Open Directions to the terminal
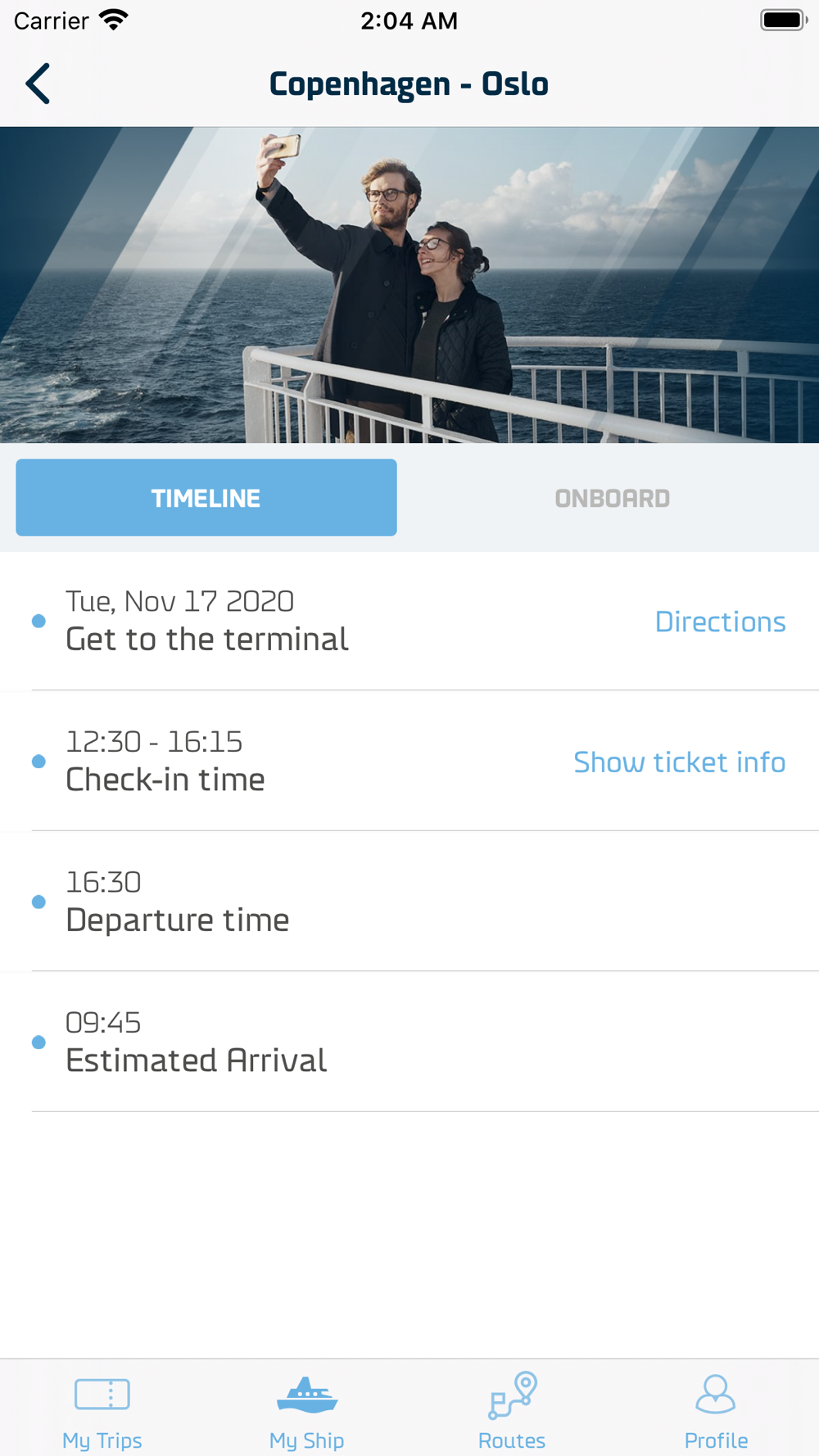This screenshot has height=1456, width=819. tap(720, 622)
